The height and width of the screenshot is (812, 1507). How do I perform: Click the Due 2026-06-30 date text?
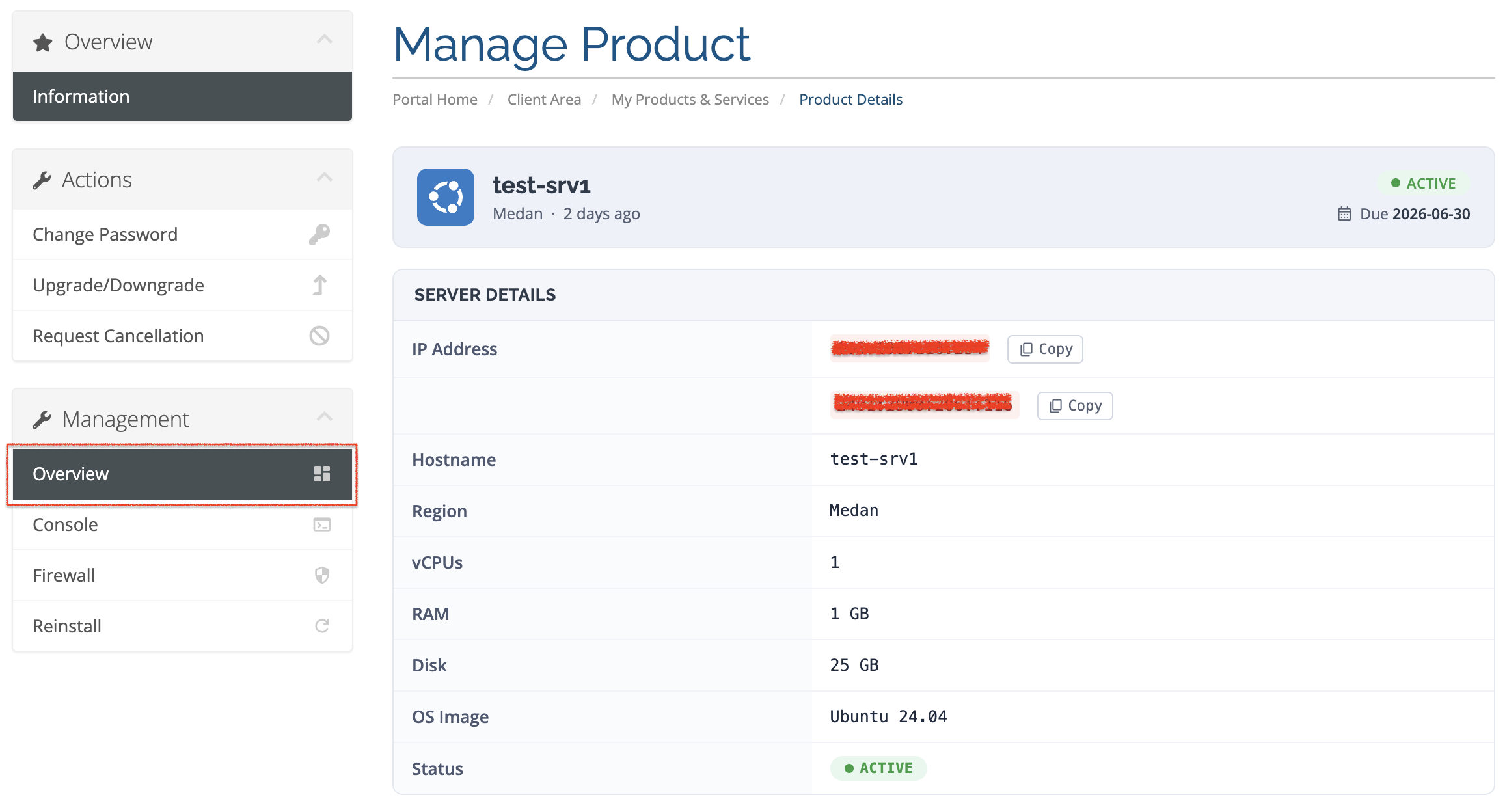click(1415, 214)
